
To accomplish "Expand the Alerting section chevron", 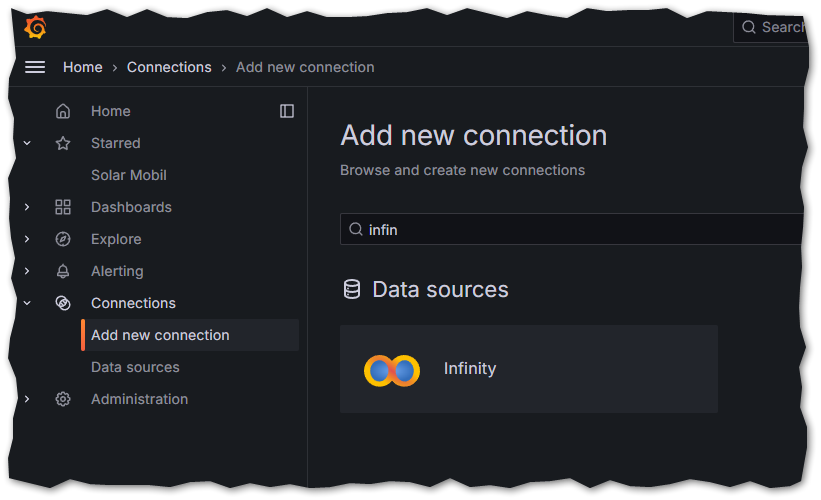I will pyautogui.click(x=27, y=271).
